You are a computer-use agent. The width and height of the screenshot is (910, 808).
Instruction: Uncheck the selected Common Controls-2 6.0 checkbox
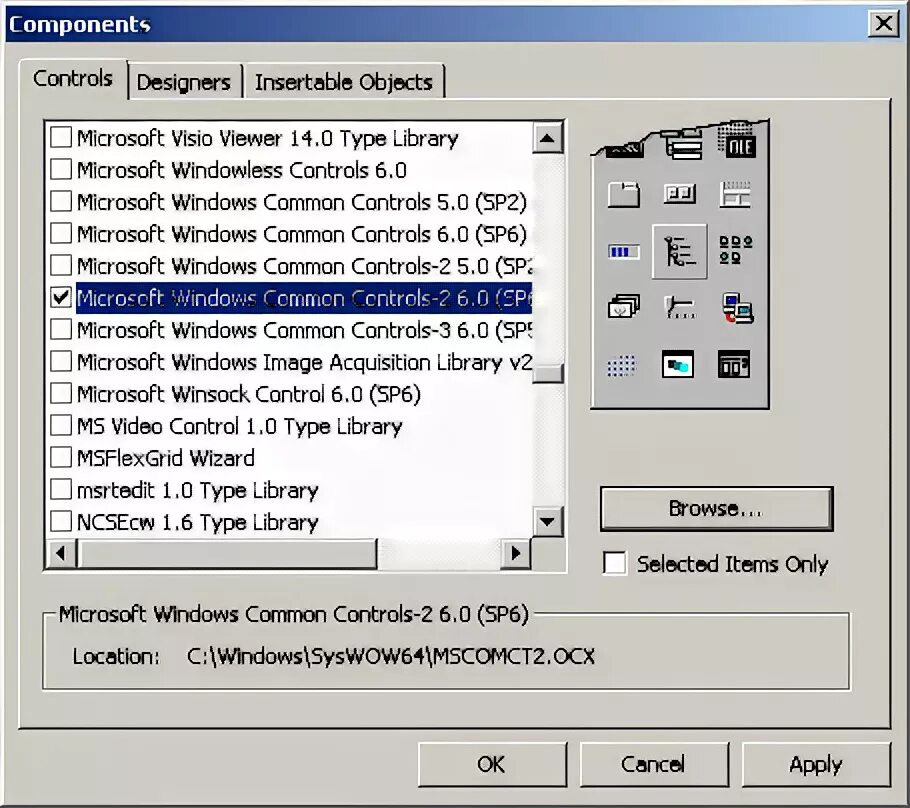click(61, 297)
